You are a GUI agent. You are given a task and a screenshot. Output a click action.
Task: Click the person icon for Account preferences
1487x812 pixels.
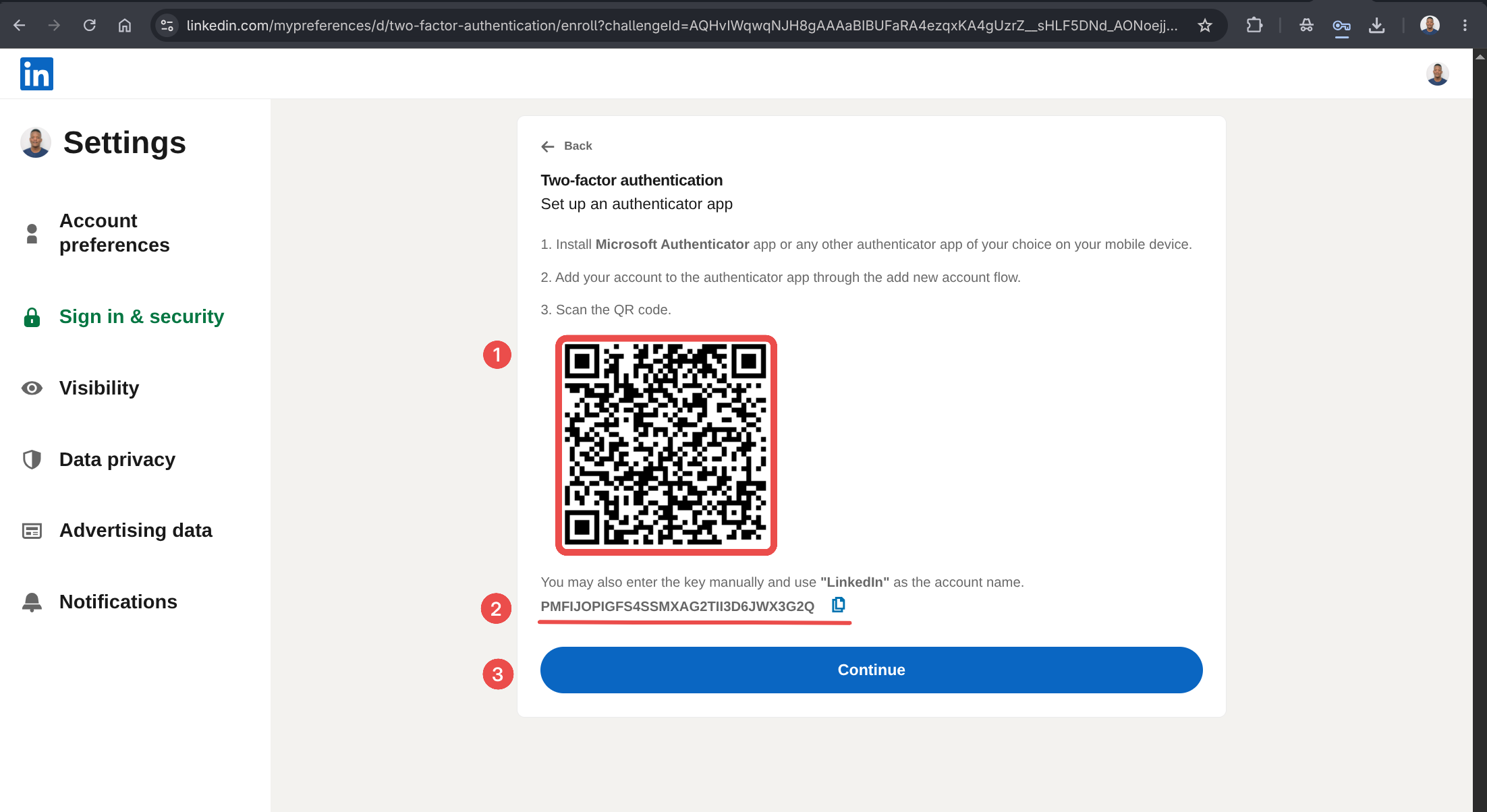(x=32, y=233)
